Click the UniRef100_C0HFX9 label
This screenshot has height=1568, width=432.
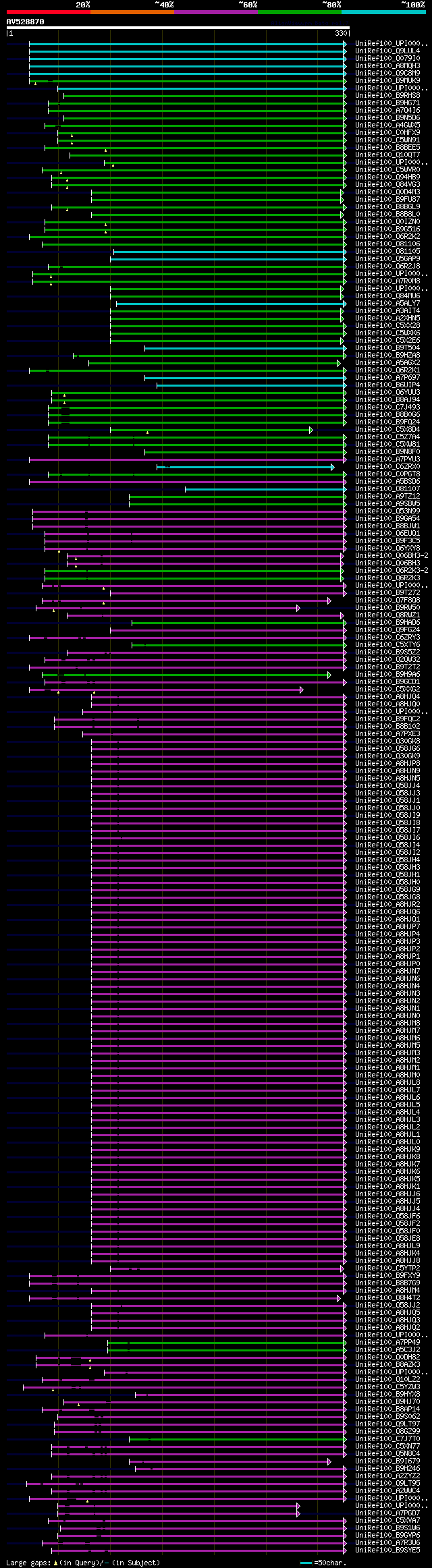tap(387, 132)
